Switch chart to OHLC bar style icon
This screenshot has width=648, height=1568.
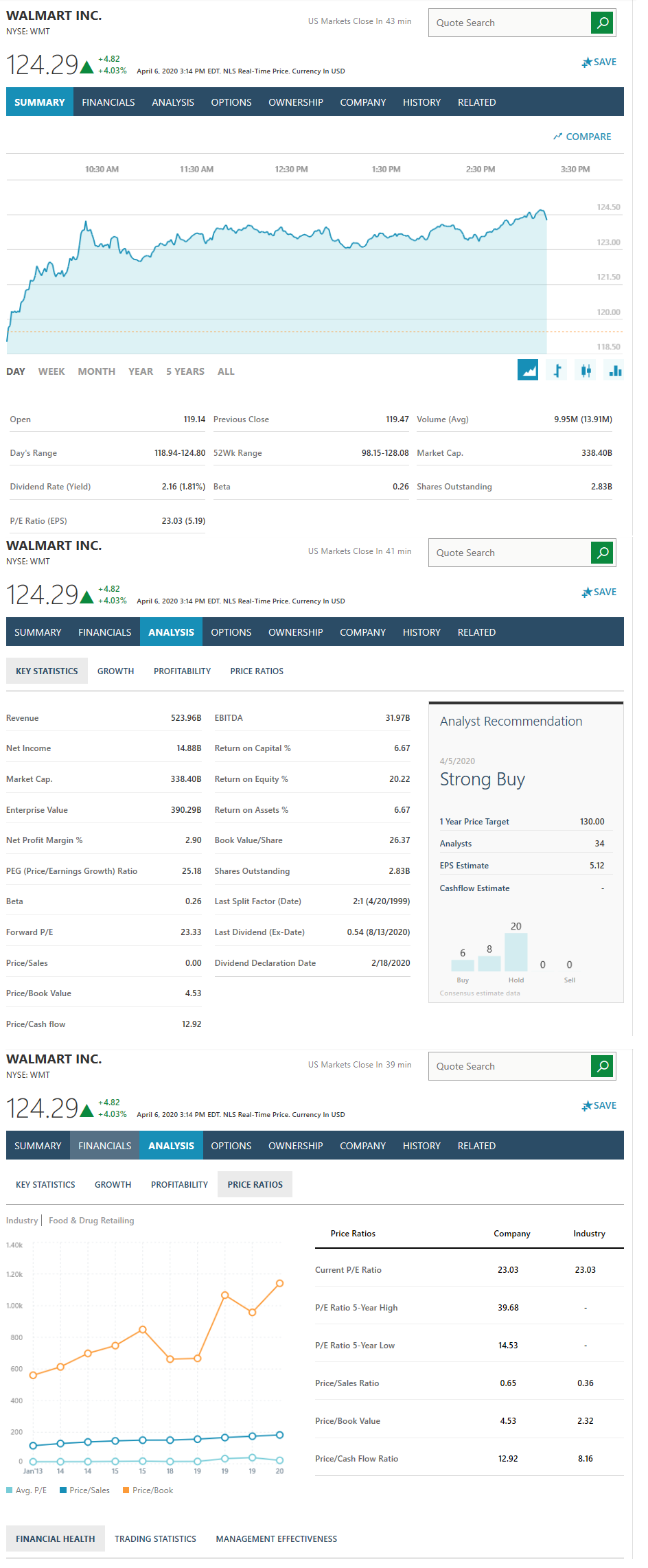pyautogui.click(x=557, y=370)
